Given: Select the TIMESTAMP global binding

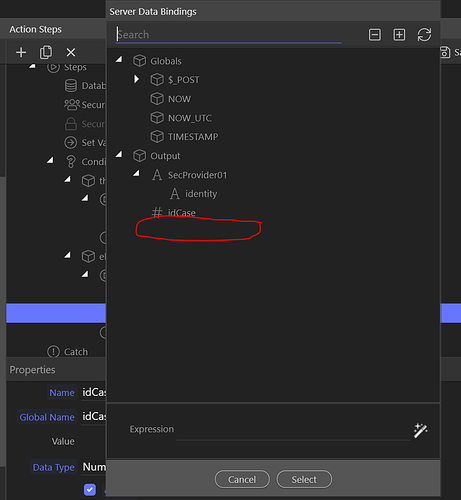Looking at the screenshot, I should pyautogui.click(x=193, y=137).
